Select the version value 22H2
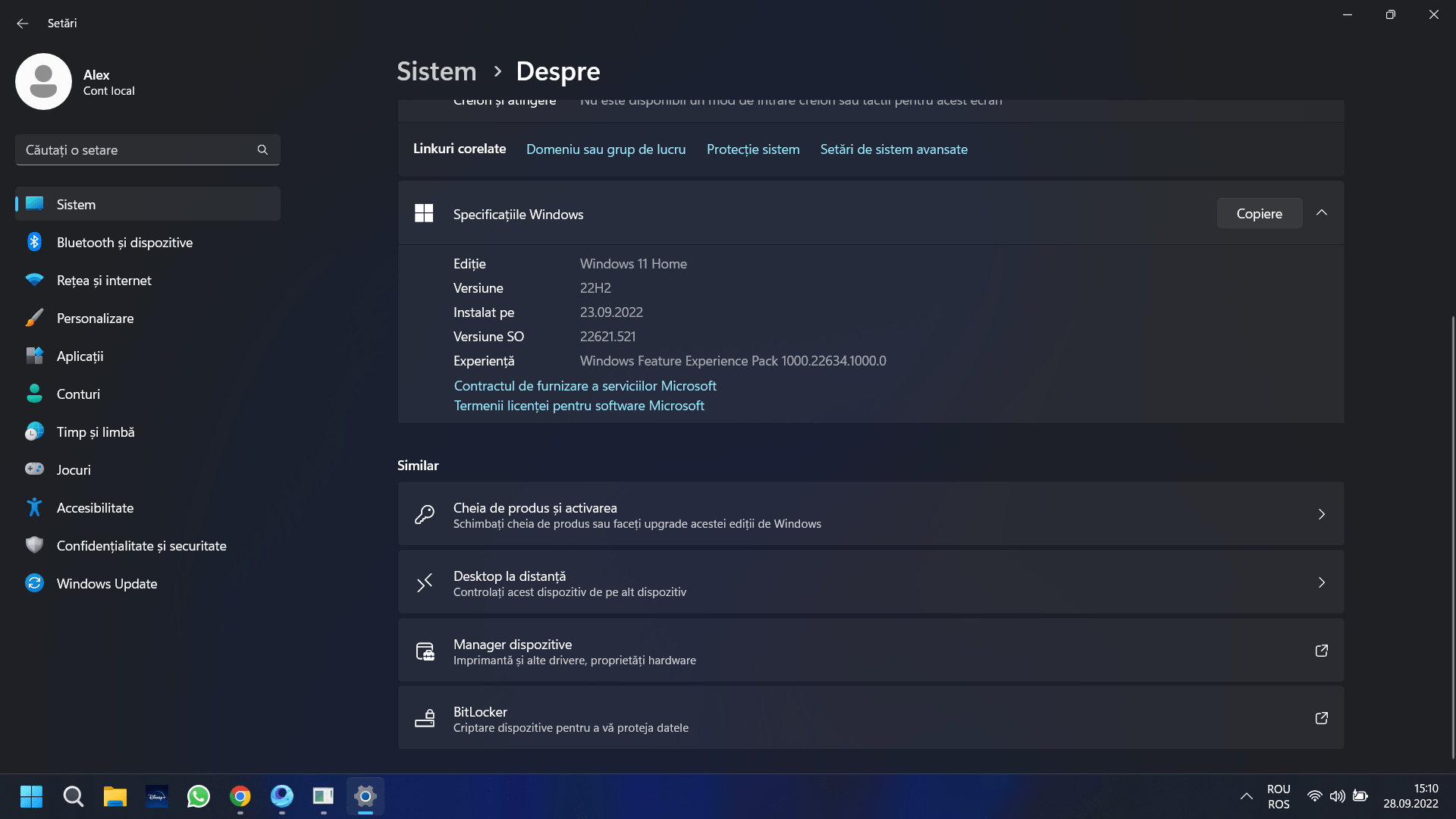 [595, 288]
